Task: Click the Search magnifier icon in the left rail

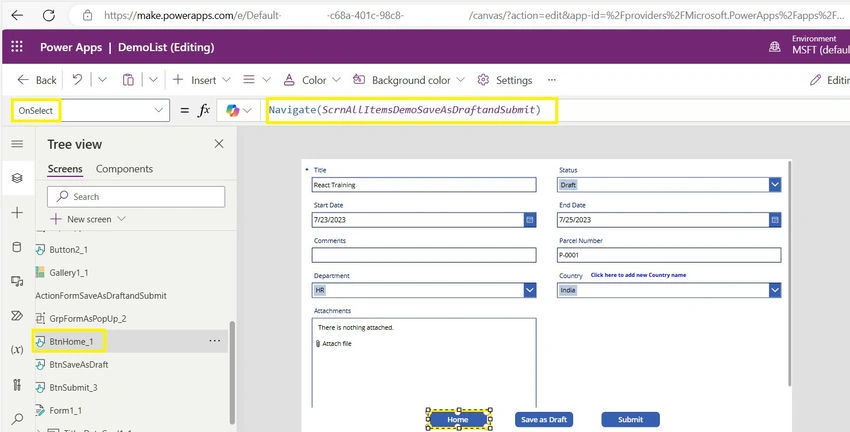Action: (x=17, y=418)
